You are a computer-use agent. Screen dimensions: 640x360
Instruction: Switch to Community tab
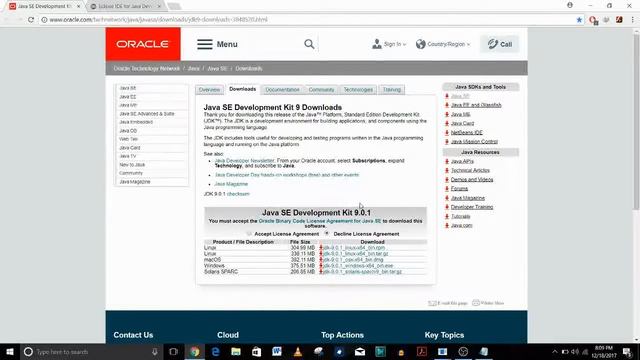point(321,90)
